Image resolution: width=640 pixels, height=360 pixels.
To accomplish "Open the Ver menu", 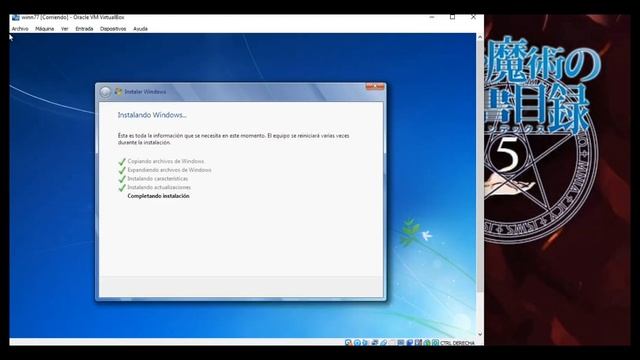I will click(64, 29).
